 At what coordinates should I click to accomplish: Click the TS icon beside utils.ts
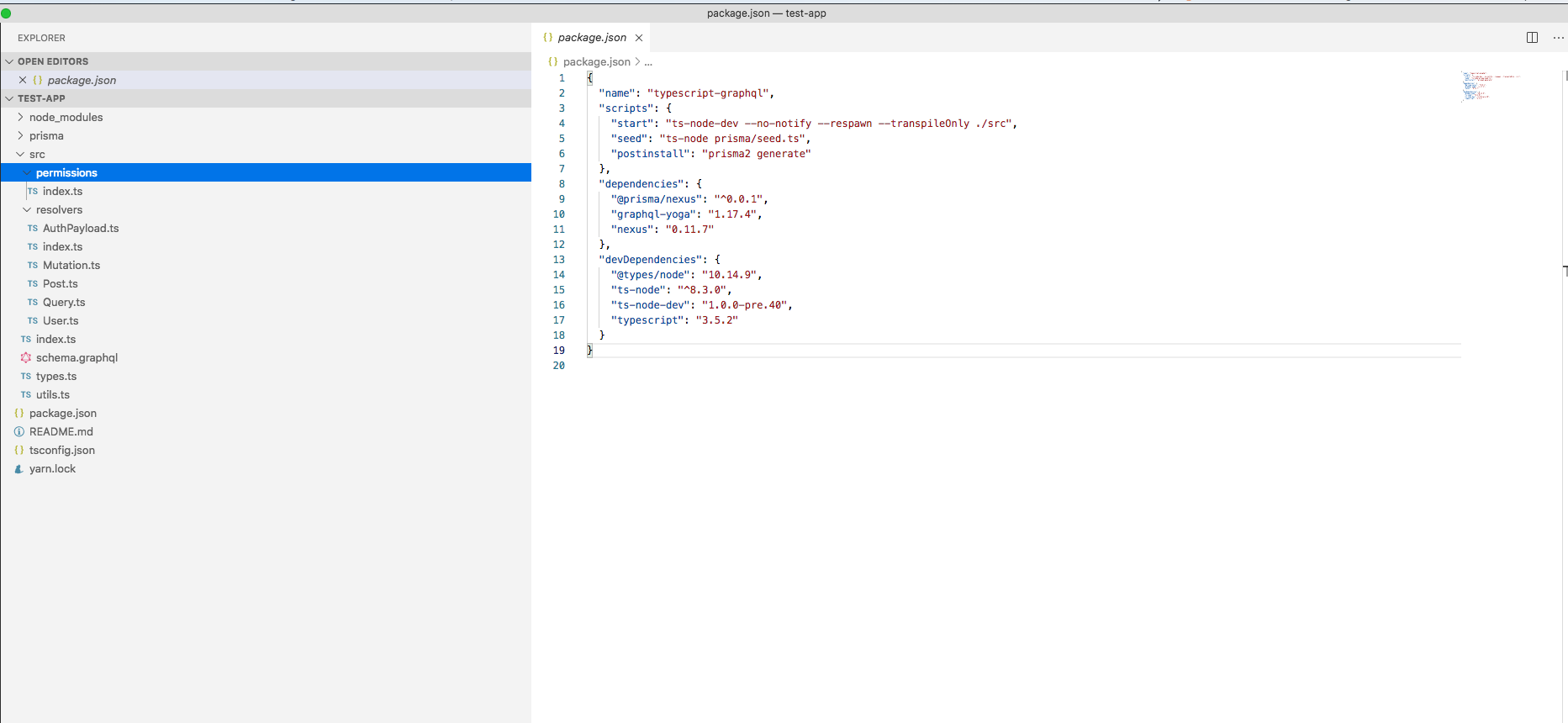[x=26, y=394]
